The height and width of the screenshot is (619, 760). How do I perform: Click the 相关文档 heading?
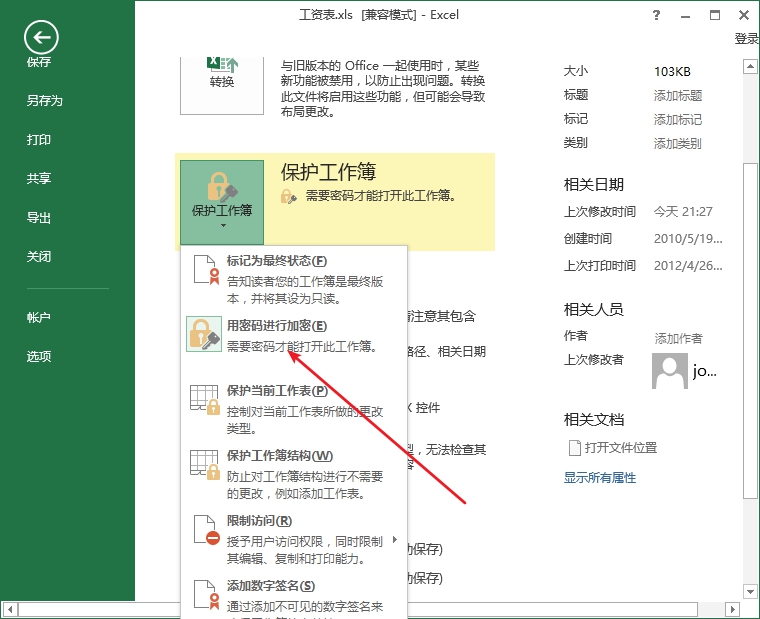[x=594, y=419]
